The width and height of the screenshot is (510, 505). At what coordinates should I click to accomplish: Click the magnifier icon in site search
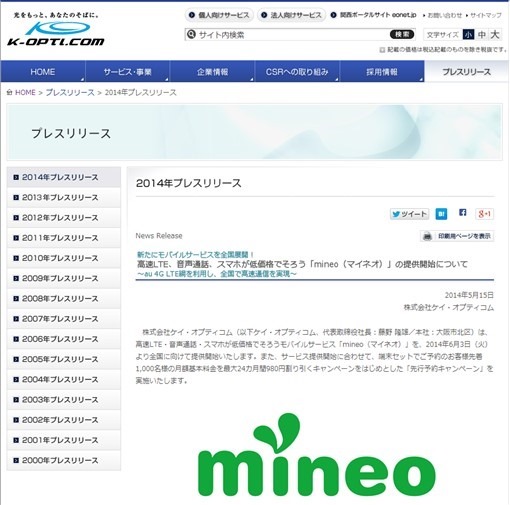pos(191,34)
